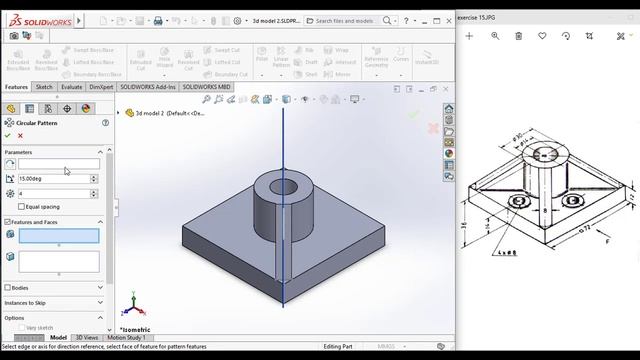Expand the 3d model 2 tree node
The width and height of the screenshot is (640, 360).
click(x=118, y=113)
